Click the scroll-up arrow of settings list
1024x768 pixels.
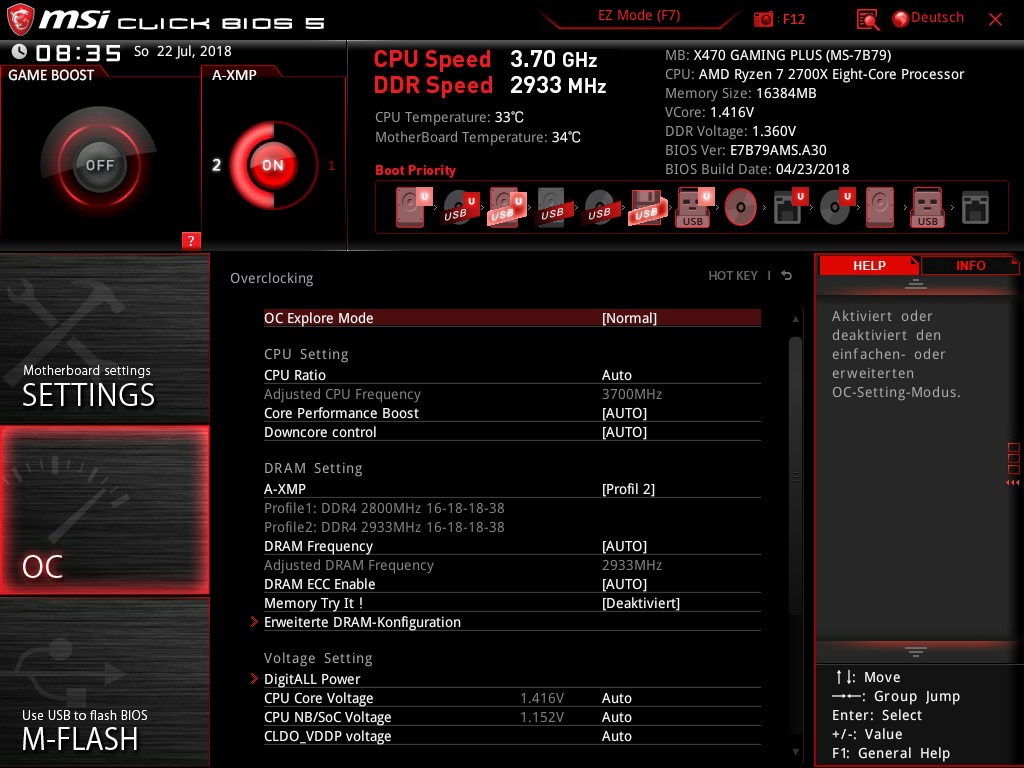pos(795,319)
